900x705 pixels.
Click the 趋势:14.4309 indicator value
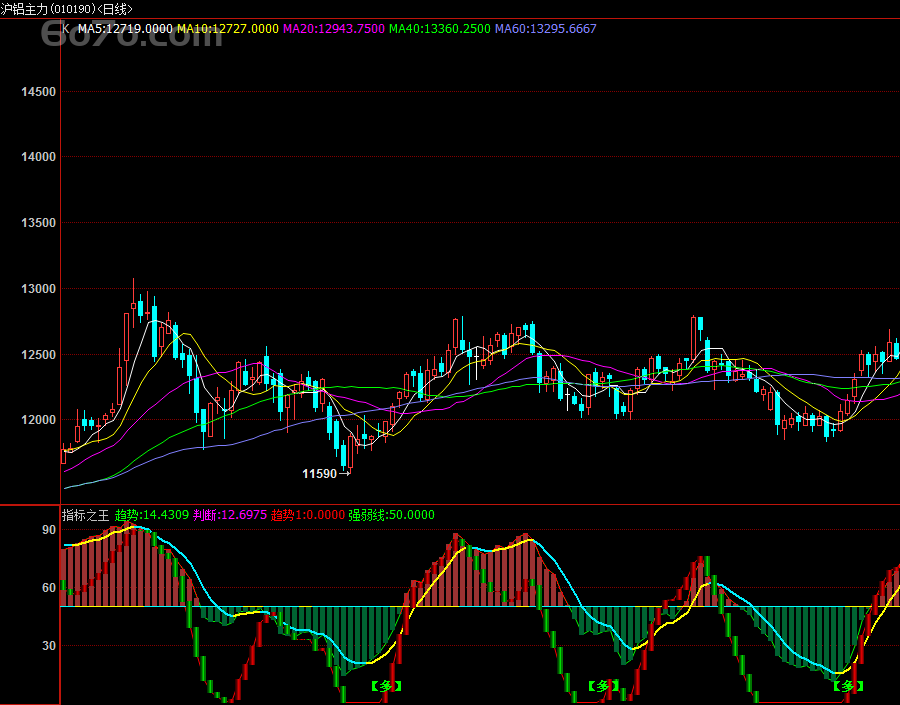[151, 515]
